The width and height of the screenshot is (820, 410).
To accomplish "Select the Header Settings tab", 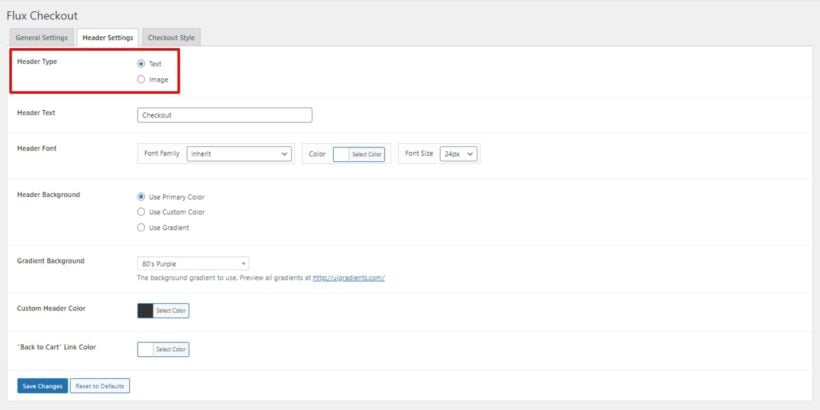I will pyautogui.click(x=108, y=38).
